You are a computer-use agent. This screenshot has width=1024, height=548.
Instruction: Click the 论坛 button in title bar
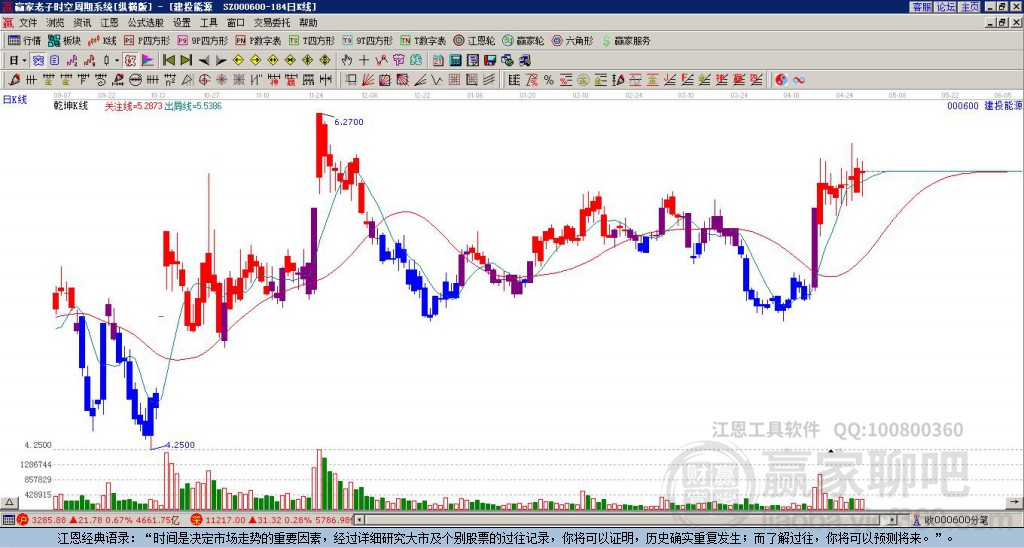[x=946, y=6]
